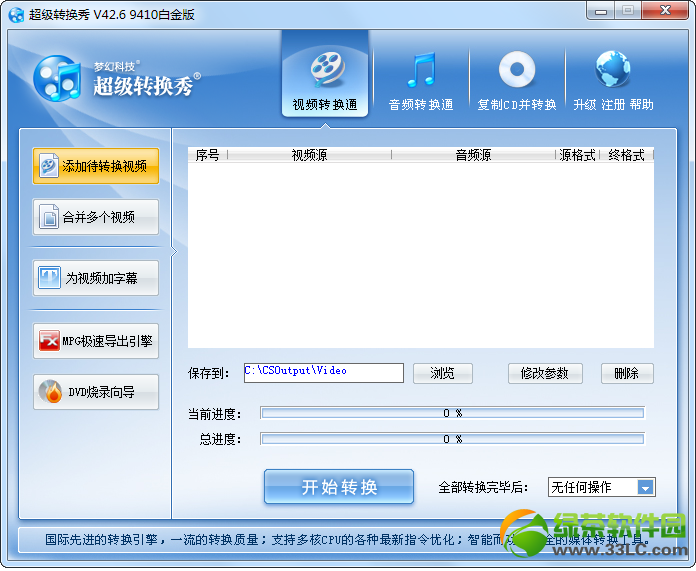Click 修改参数 button
Image resolution: width=696 pixels, height=571 pixels.
(545, 373)
